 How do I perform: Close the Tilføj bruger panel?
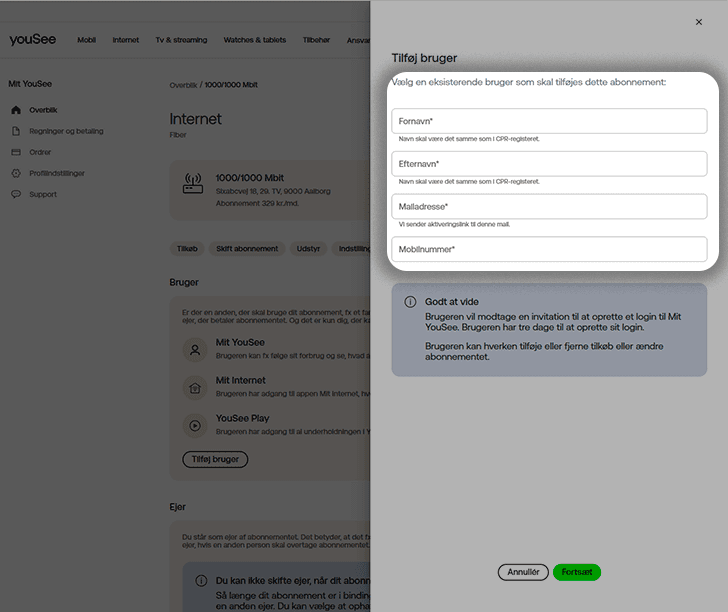click(698, 21)
